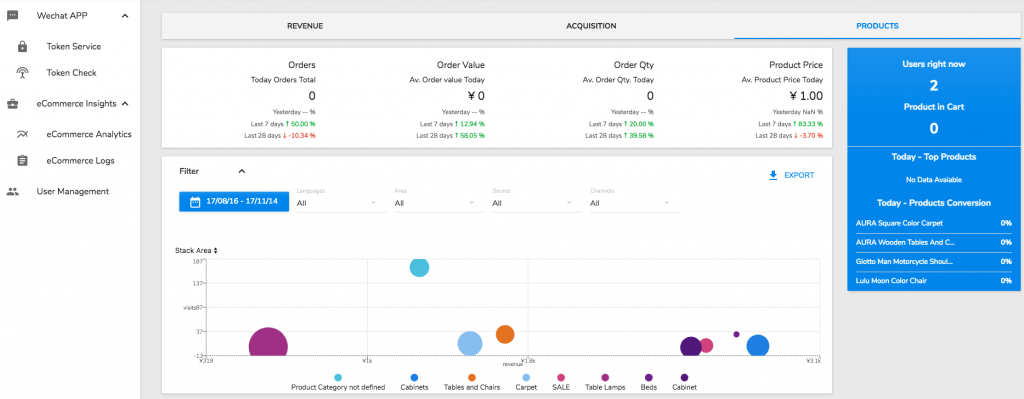Click the Orders total value 0
This screenshot has height=399, width=1024.
[312, 96]
